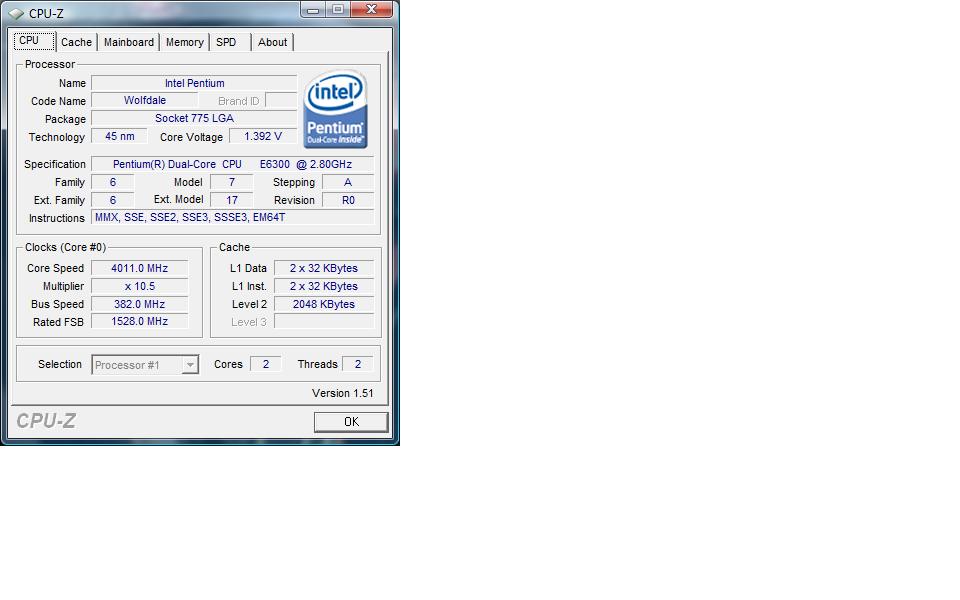
Task: Click the Package value 'Socket 775 LGA'
Action: (194, 118)
